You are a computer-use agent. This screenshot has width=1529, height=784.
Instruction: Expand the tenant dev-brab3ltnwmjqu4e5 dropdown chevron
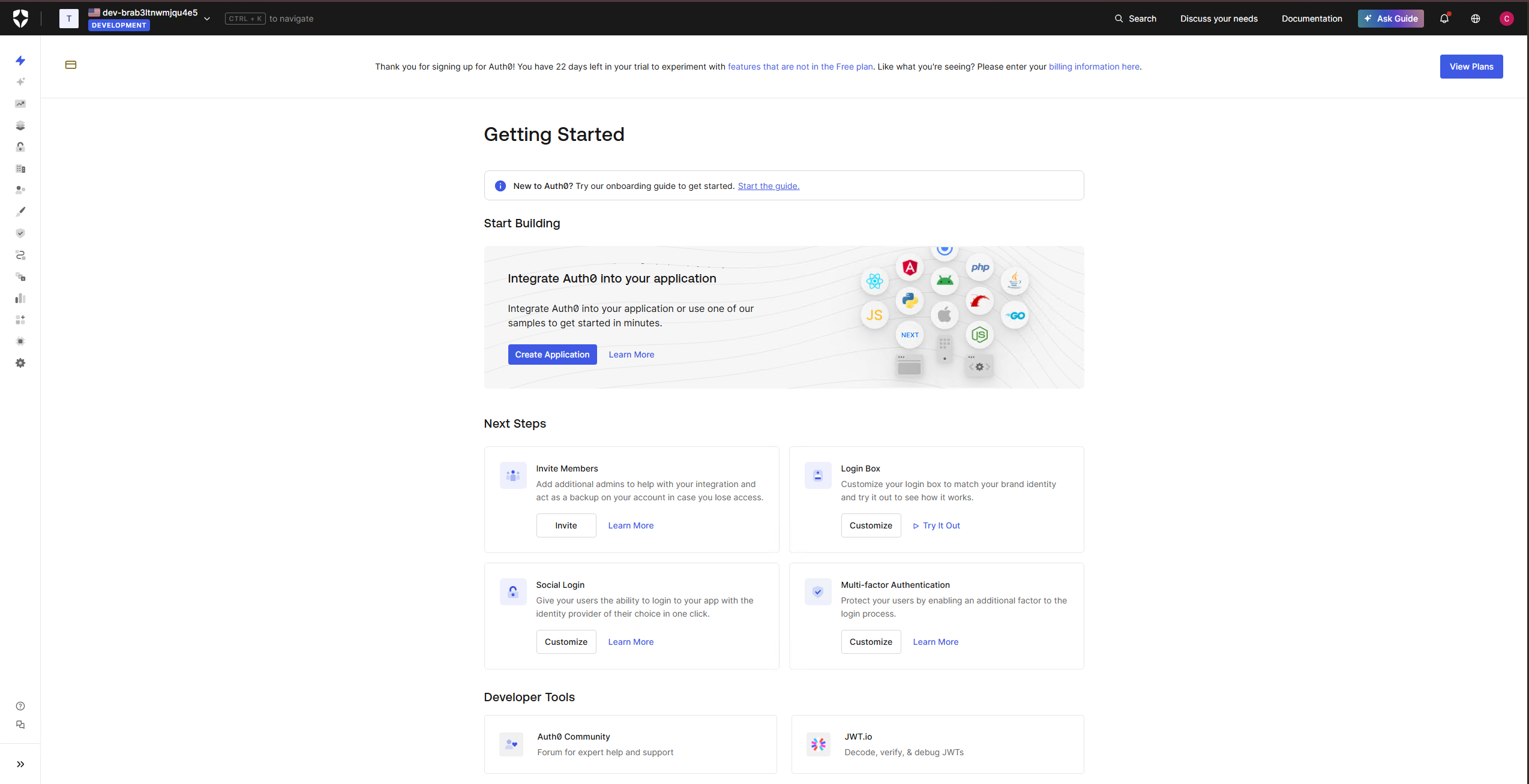tap(207, 19)
